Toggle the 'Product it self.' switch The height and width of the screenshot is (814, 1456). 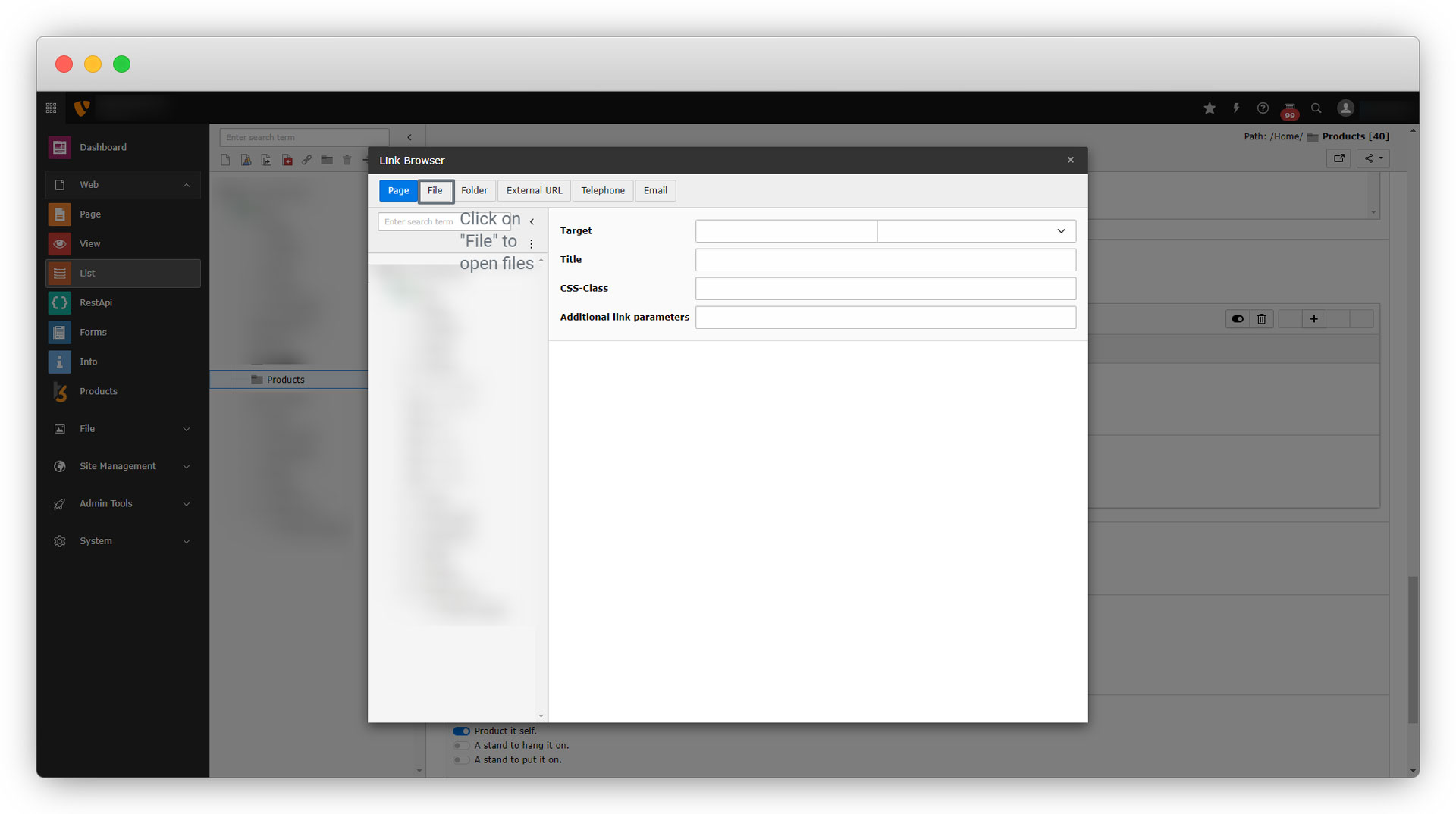461,731
